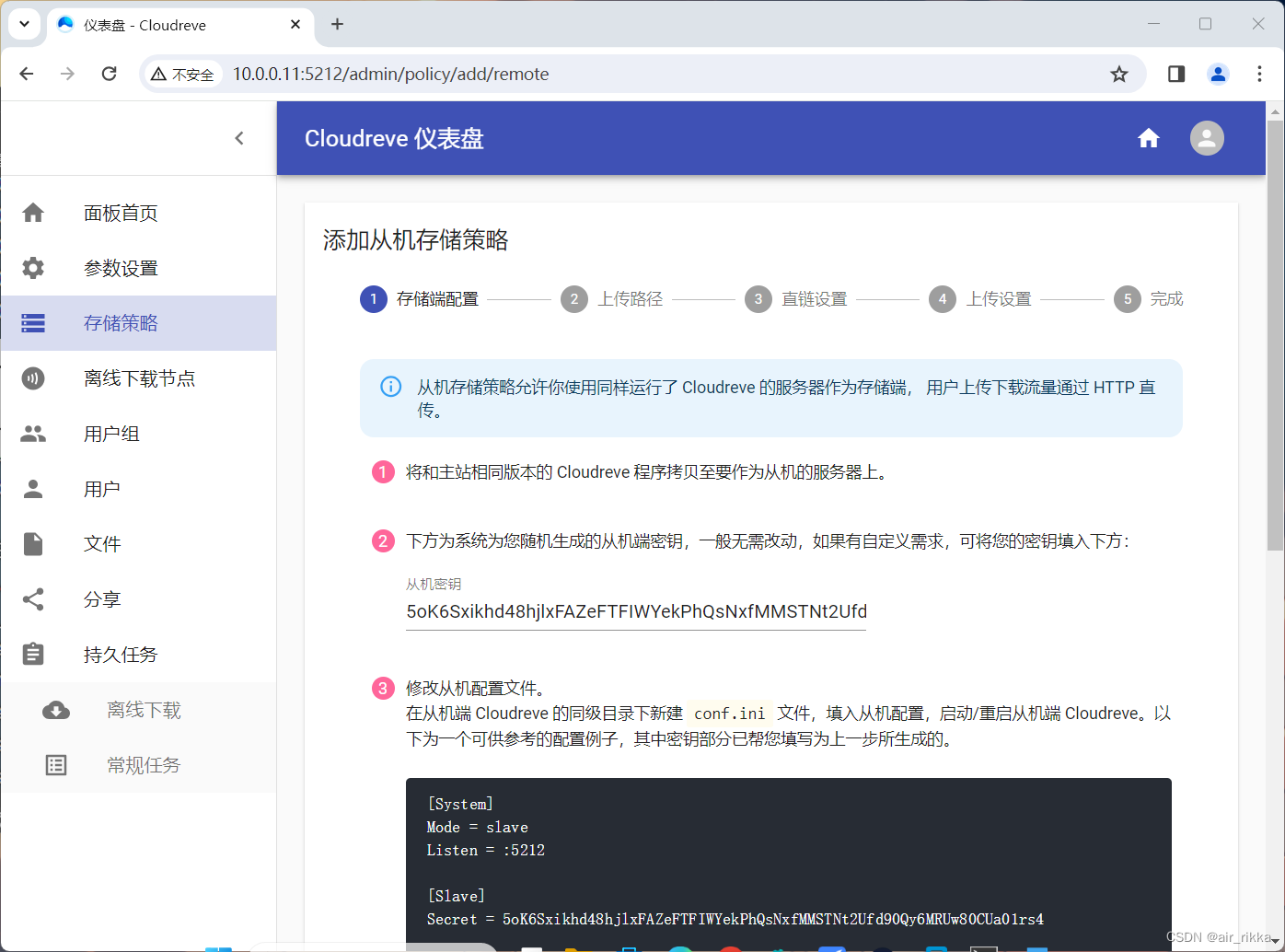Click the storage icon beside 存储策略

click(33, 323)
